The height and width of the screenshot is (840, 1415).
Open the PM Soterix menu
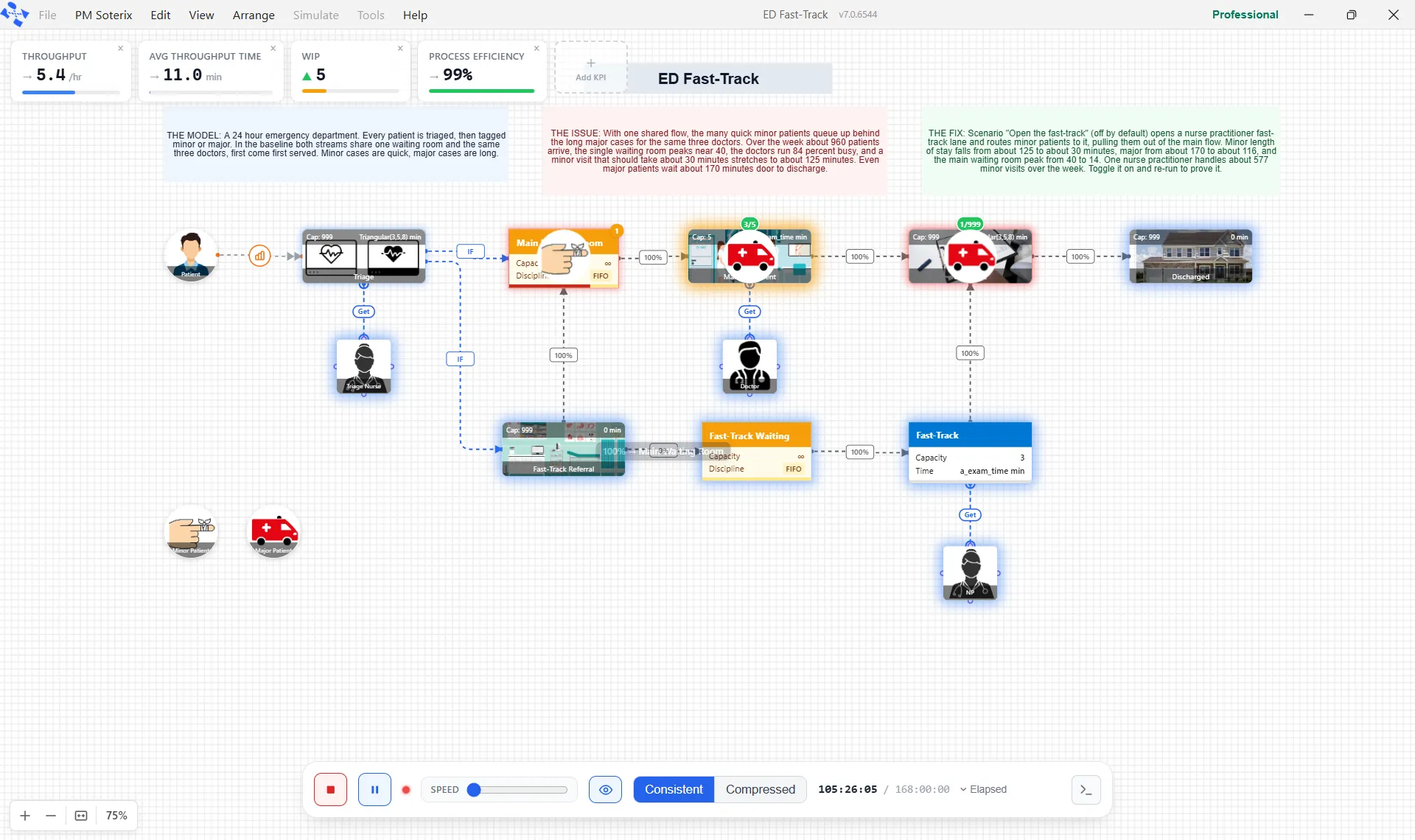coord(104,15)
